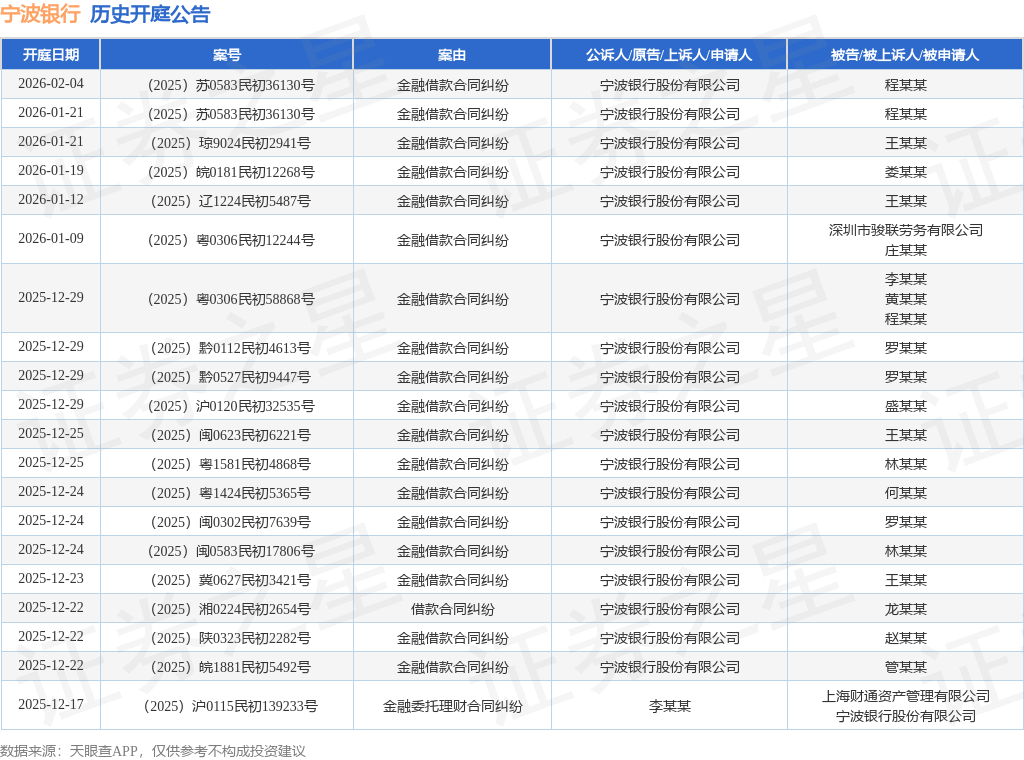The height and width of the screenshot is (760, 1024).
Task: Click defendant 黄某某
Action: point(905,299)
